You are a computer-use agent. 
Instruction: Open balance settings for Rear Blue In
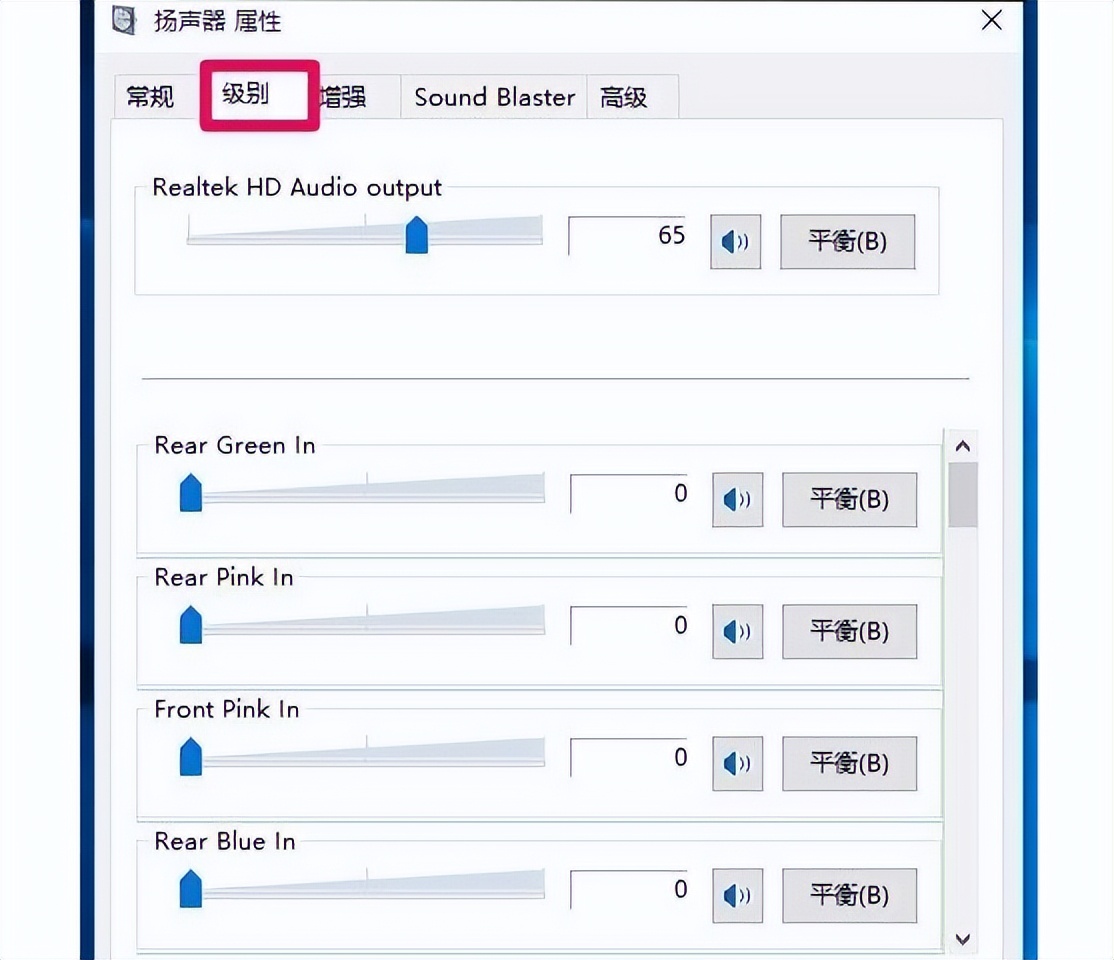pyautogui.click(x=849, y=895)
